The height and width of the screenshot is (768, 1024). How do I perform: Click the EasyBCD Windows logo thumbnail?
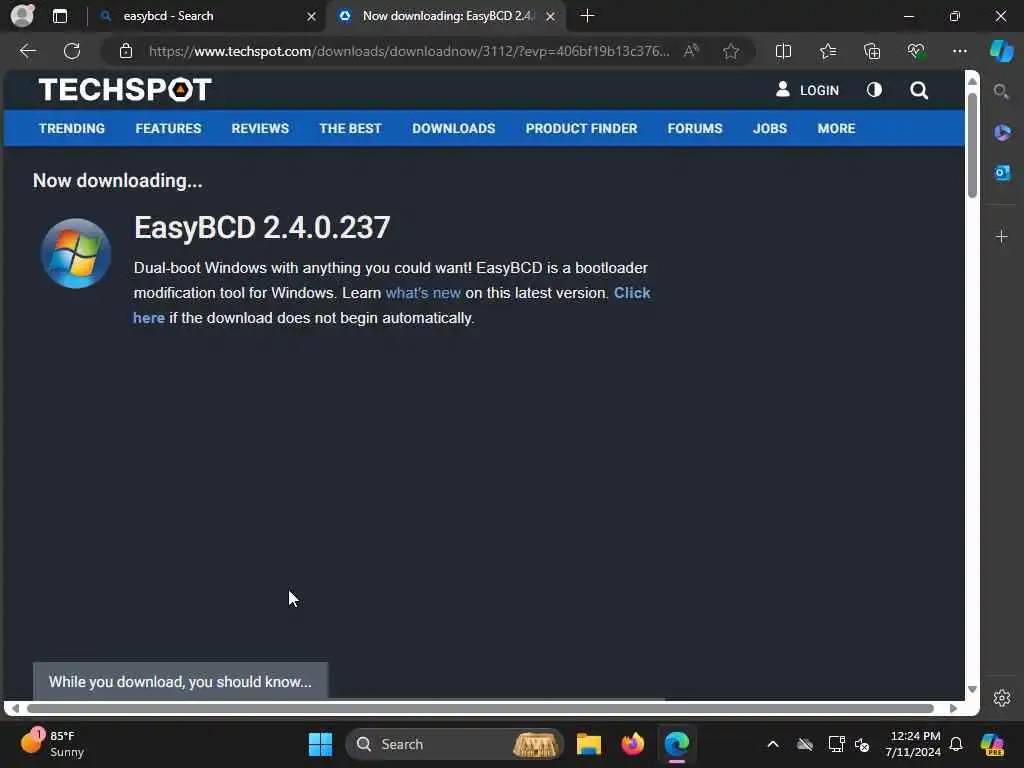(76, 253)
